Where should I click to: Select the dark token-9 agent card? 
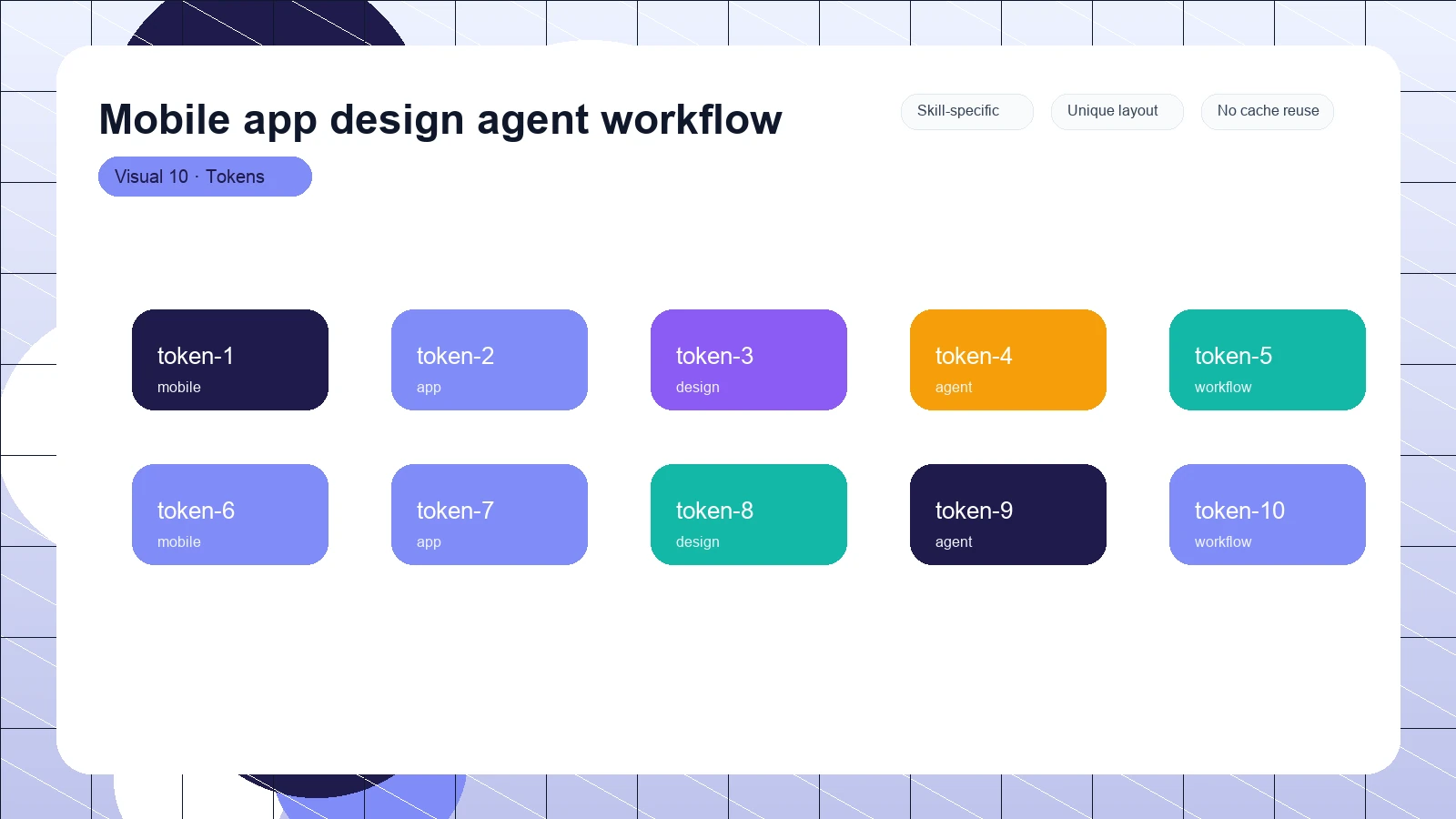point(1008,514)
